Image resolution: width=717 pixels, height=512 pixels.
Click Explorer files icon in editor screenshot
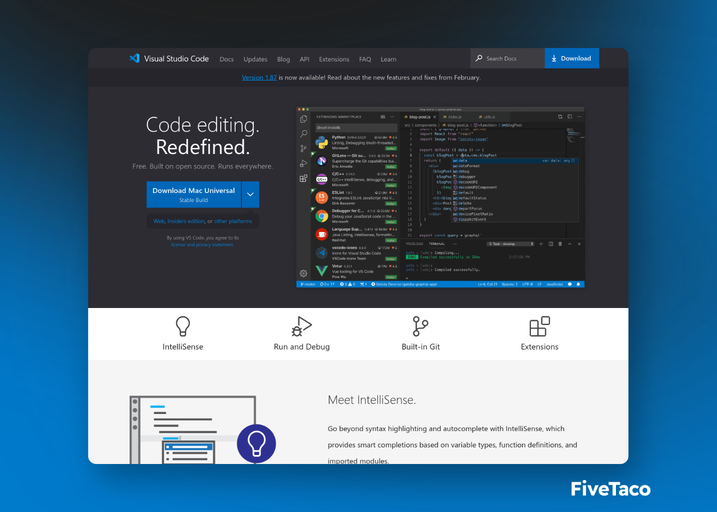point(303,119)
